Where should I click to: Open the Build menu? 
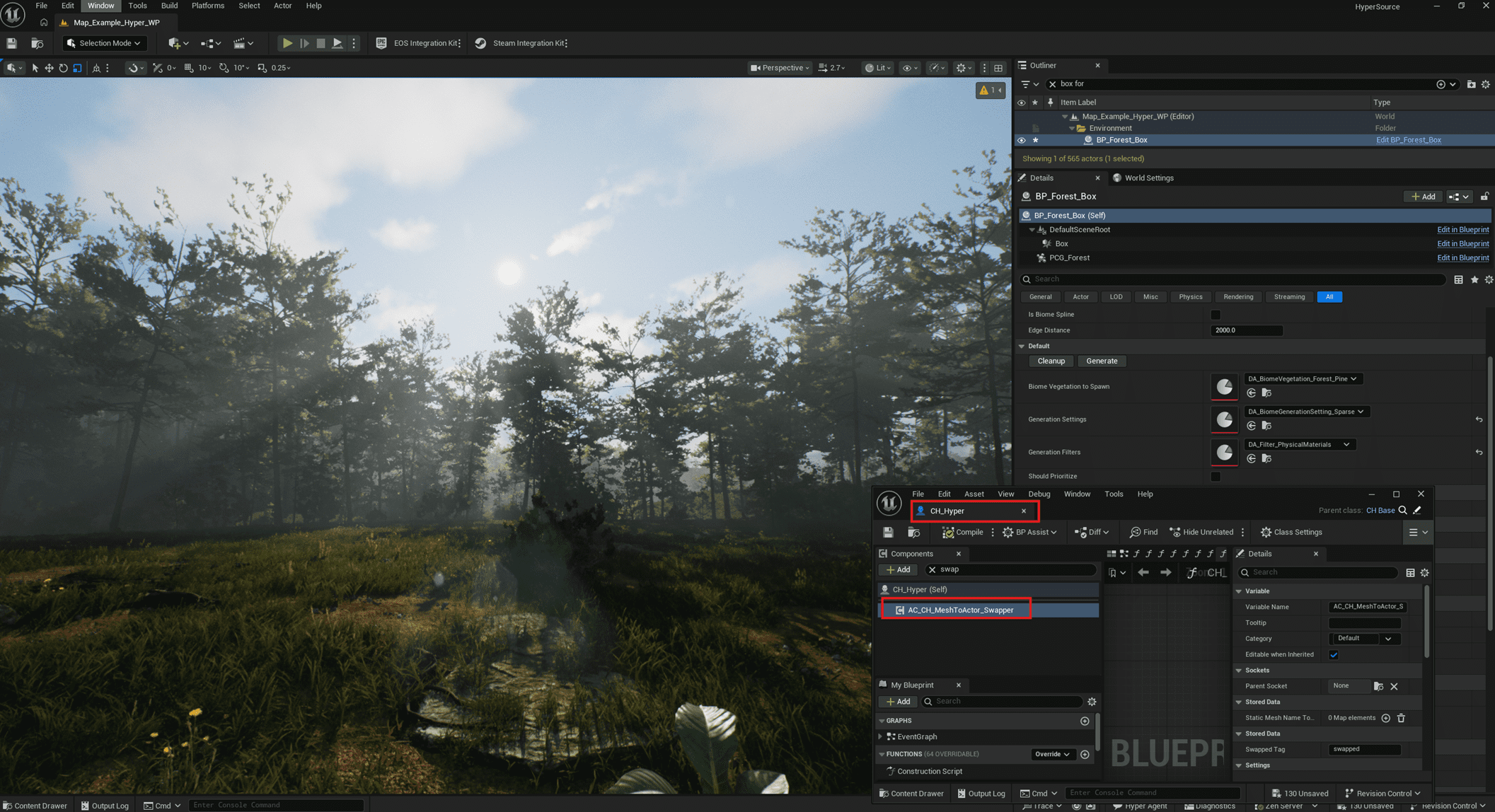tap(169, 6)
